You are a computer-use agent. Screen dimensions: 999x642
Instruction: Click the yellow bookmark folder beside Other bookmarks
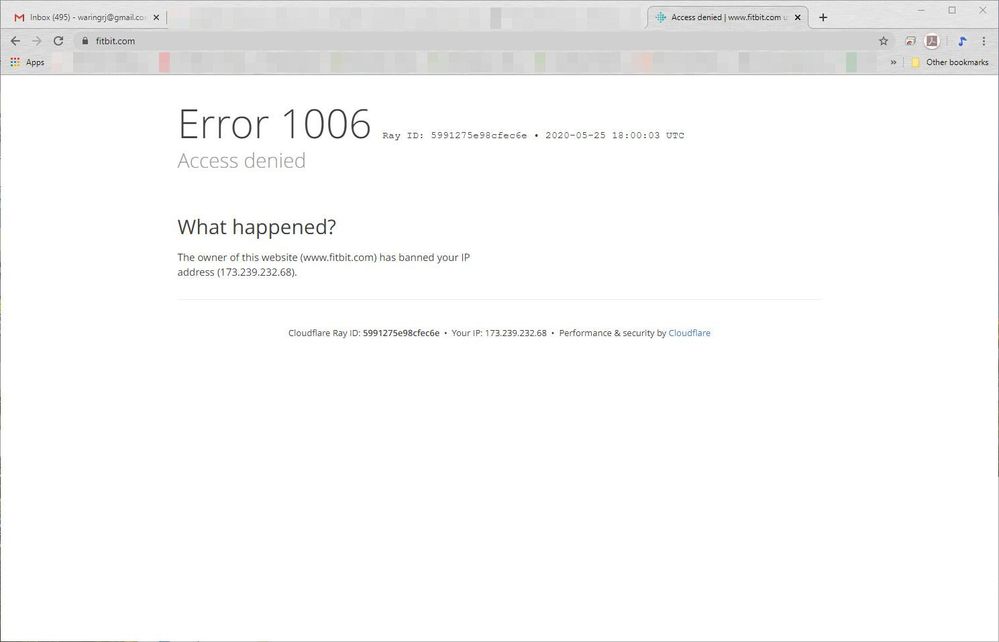pyautogui.click(x=915, y=62)
